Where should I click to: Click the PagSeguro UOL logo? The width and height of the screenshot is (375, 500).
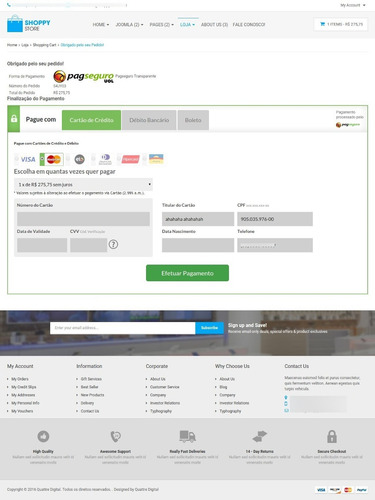tap(83, 77)
